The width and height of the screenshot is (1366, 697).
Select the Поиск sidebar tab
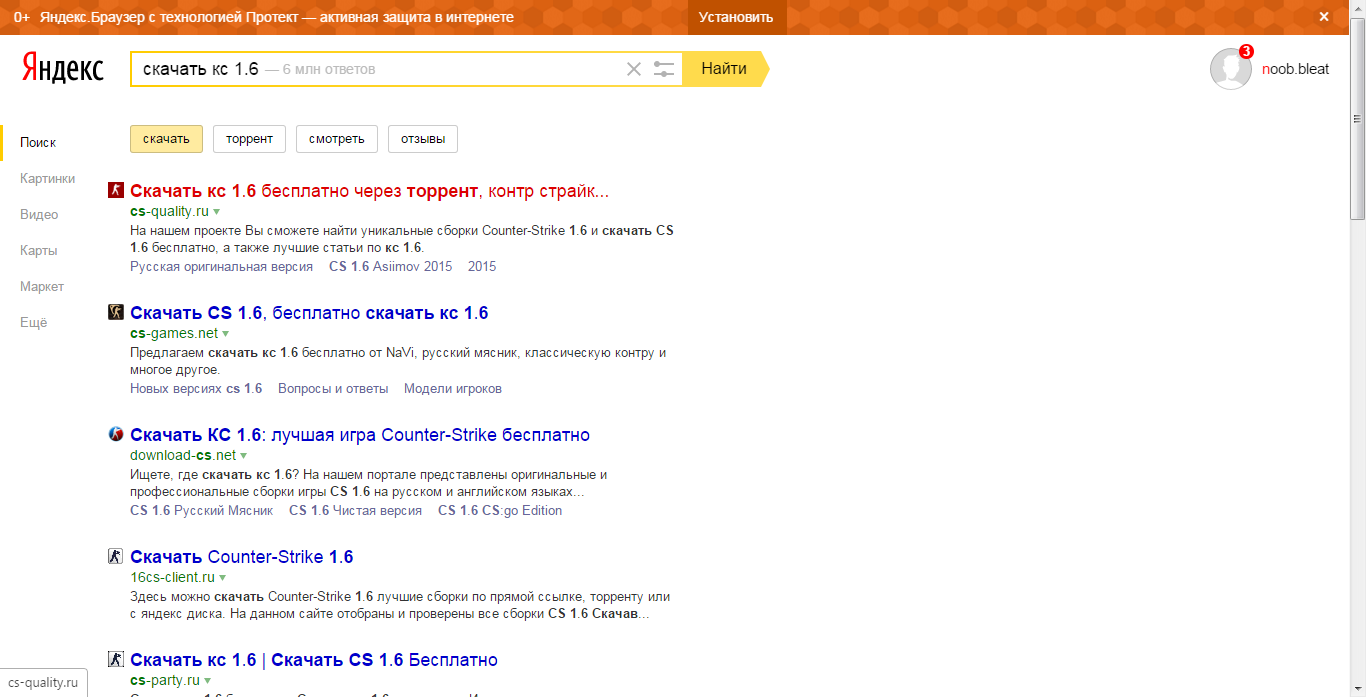coord(38,143)
